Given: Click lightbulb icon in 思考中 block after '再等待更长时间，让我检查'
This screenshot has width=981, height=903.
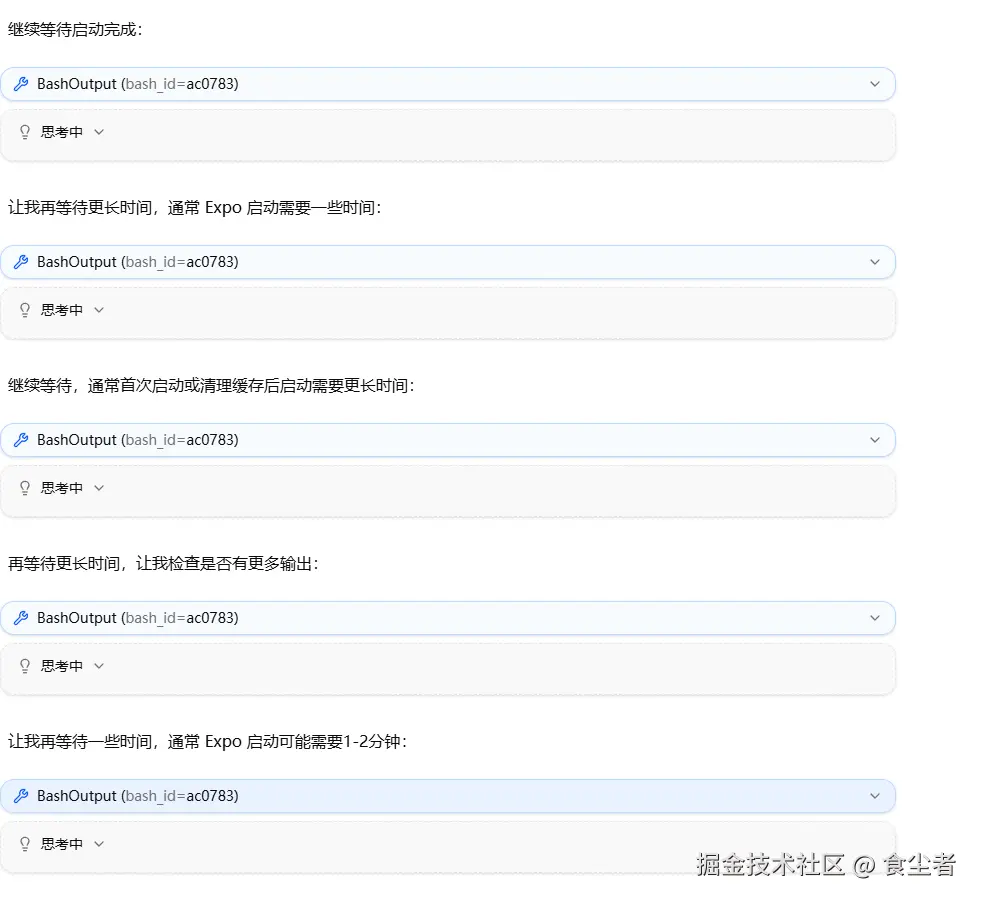Looking at the screenshot, I should (25, 666).
